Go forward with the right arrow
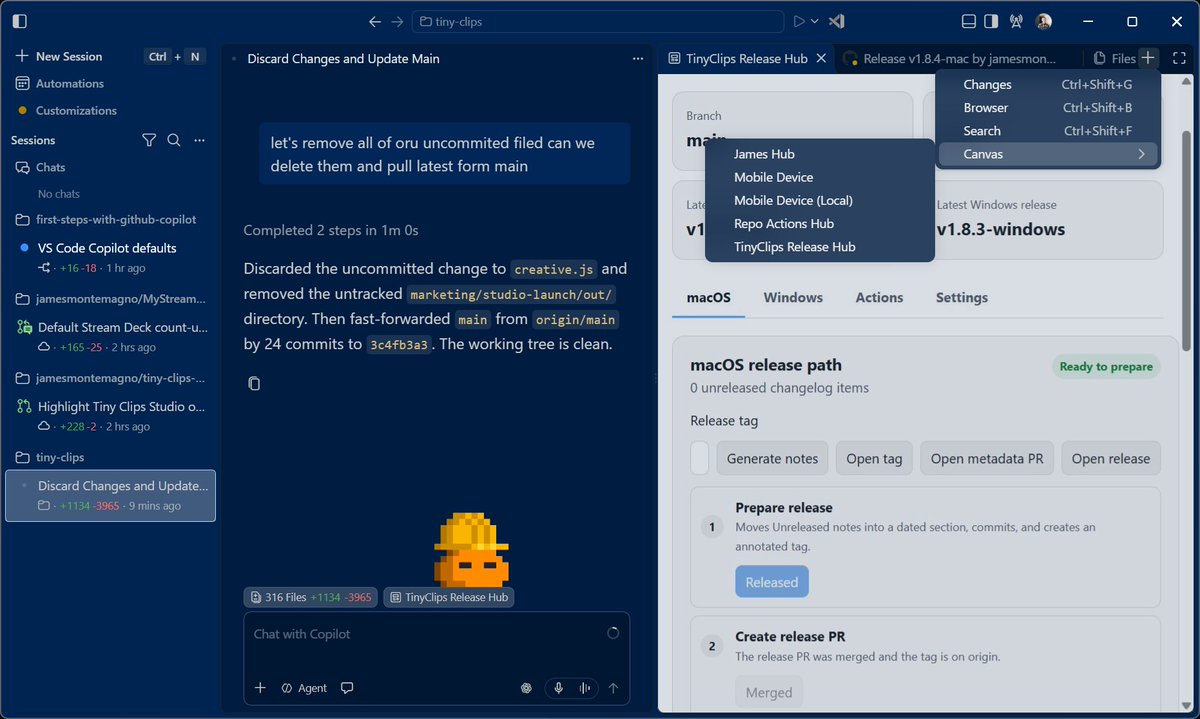 pyautogui.click(x=397, y=21)
